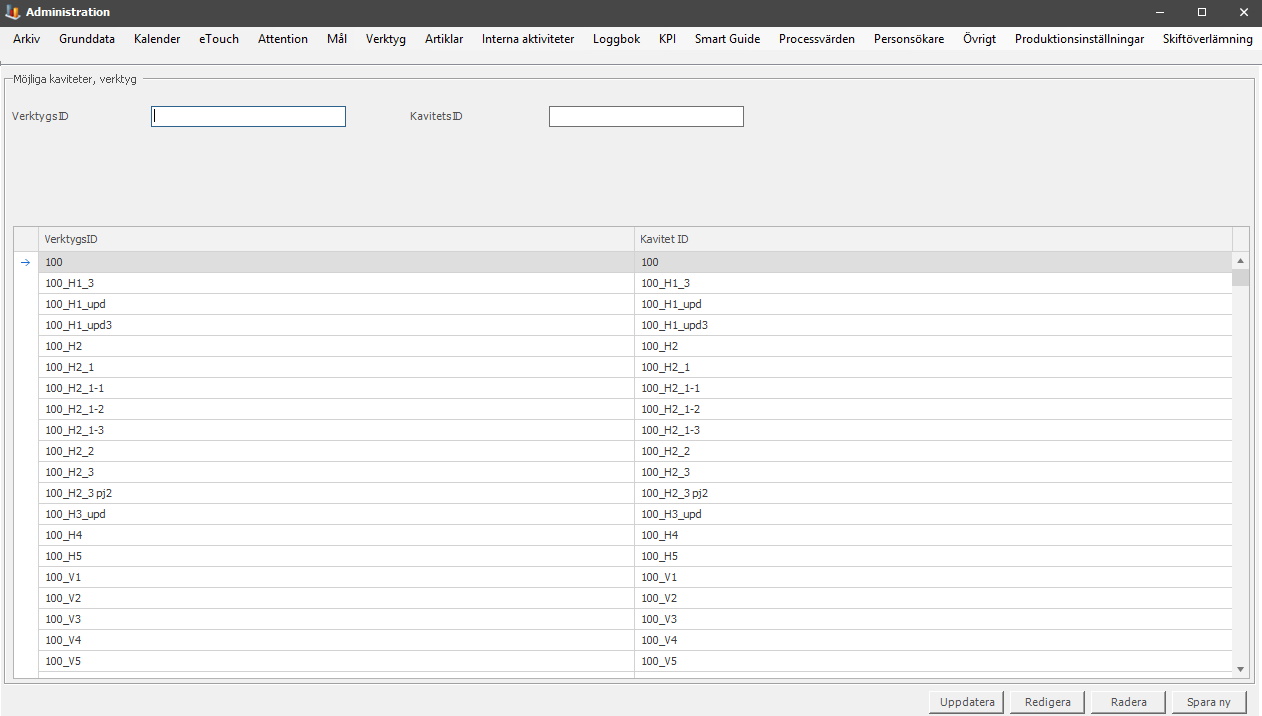Select the Kavitet ID cell 100_H2_1-2

pos(933,409)
